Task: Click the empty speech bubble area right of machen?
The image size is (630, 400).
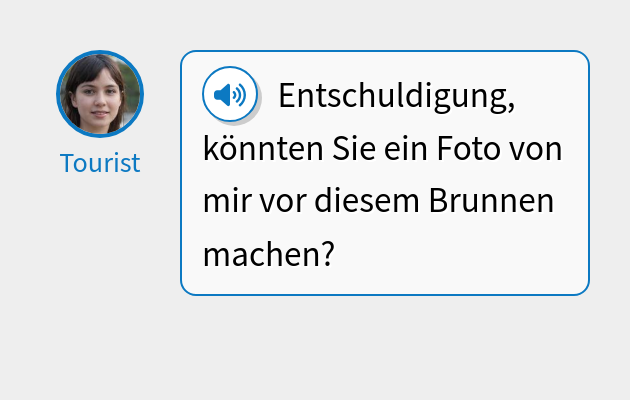Action: point(460,254)
